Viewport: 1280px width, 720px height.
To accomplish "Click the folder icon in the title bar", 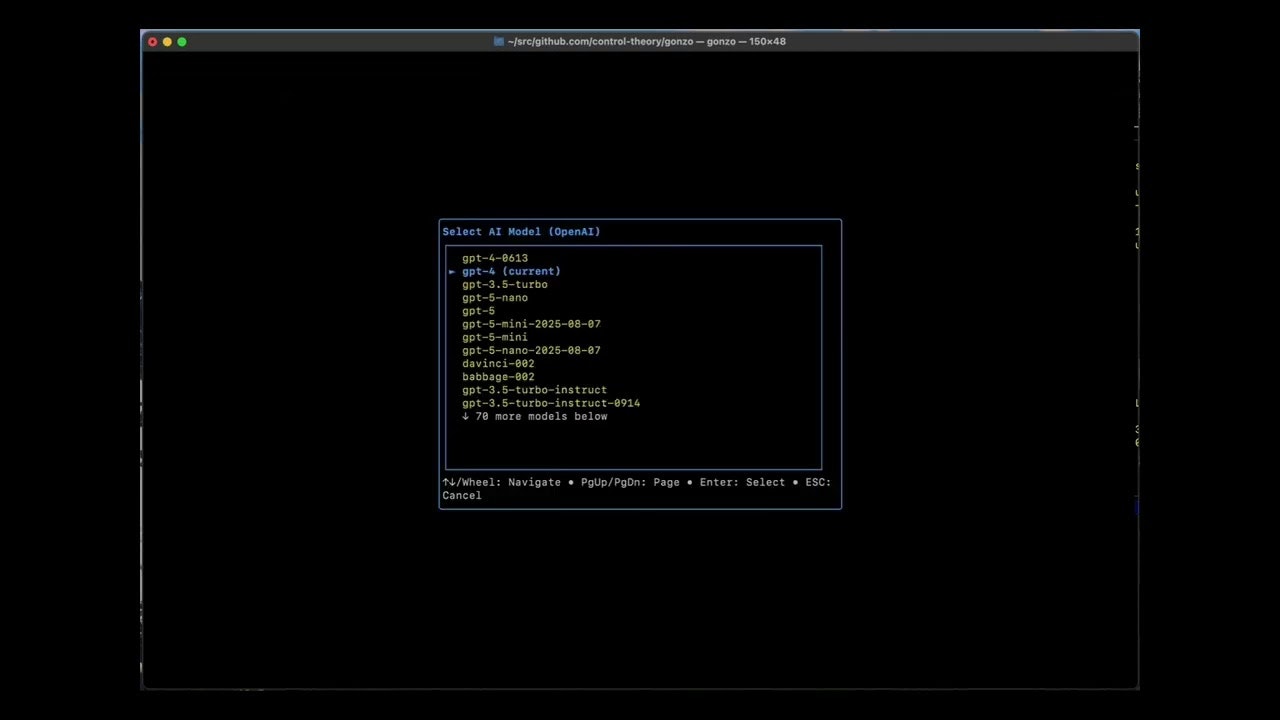I will coord(499,41).
